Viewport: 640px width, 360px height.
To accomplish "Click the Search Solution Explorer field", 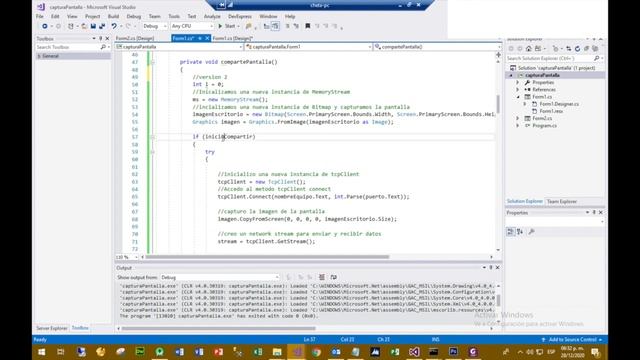I will (555, 59).
